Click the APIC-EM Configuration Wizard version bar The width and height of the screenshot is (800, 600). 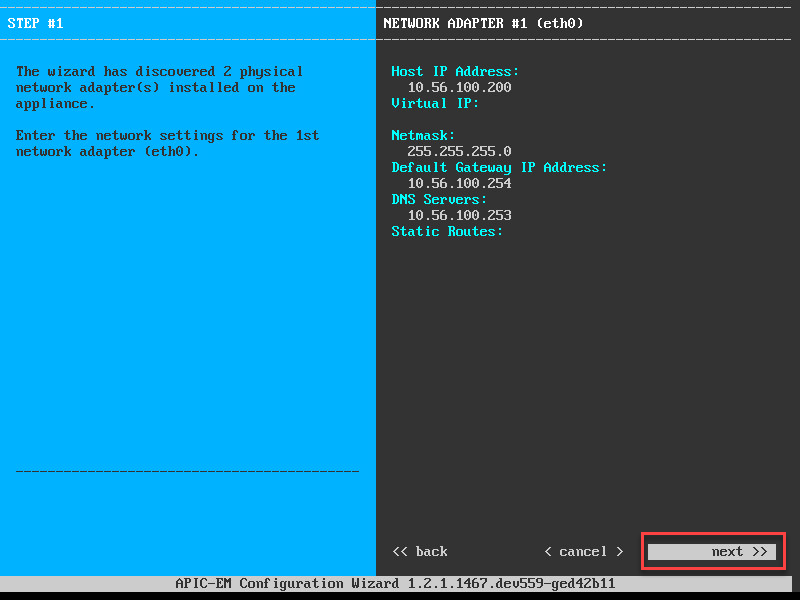tap(396, 583)
